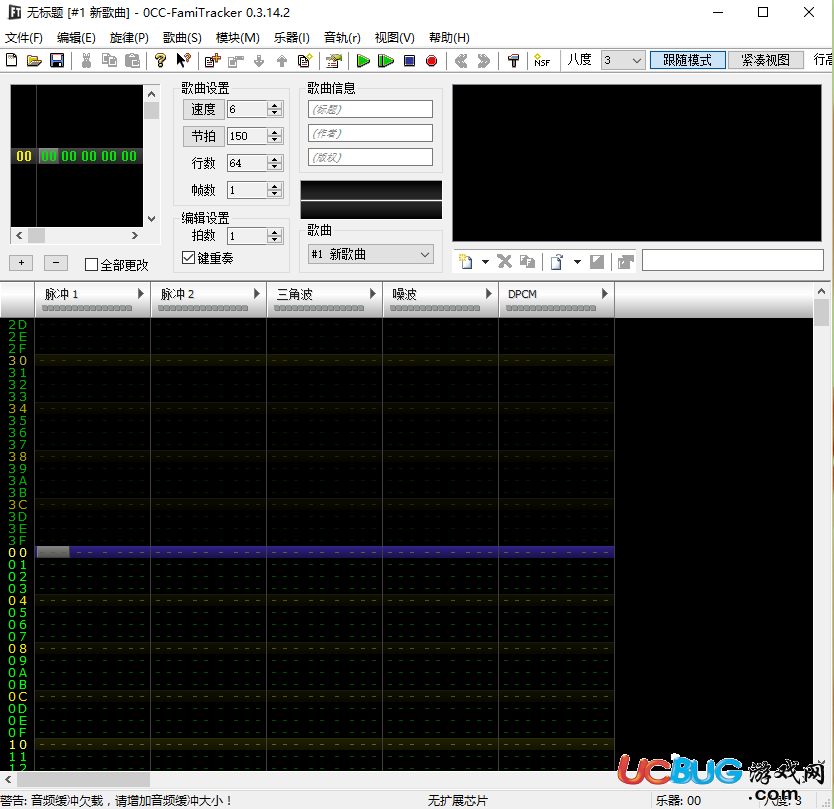
Task: Save the module with the floppy disk icon
Action: [x=57, y=60]
